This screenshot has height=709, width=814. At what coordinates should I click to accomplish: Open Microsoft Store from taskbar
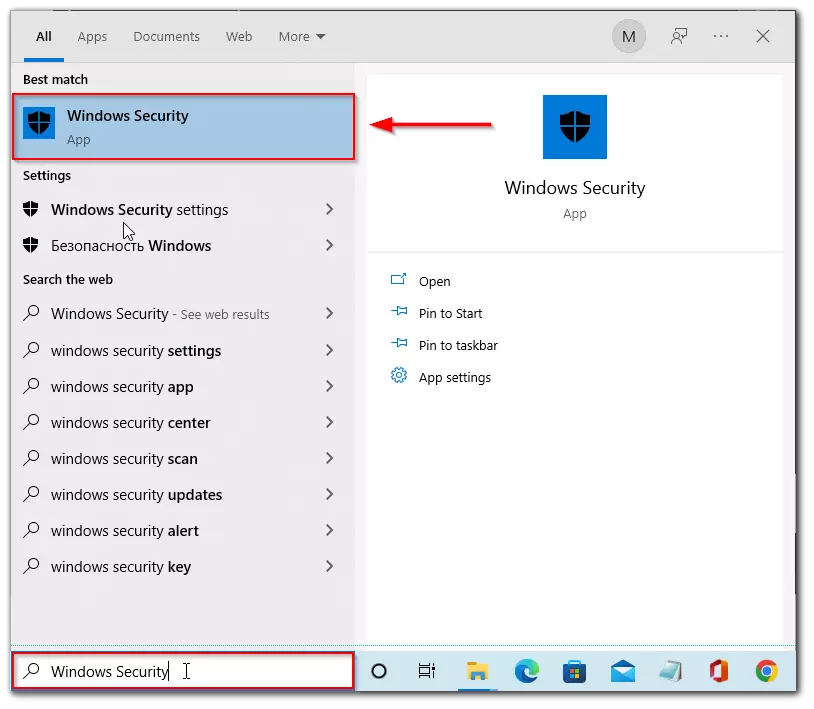(x=575, y=671)
